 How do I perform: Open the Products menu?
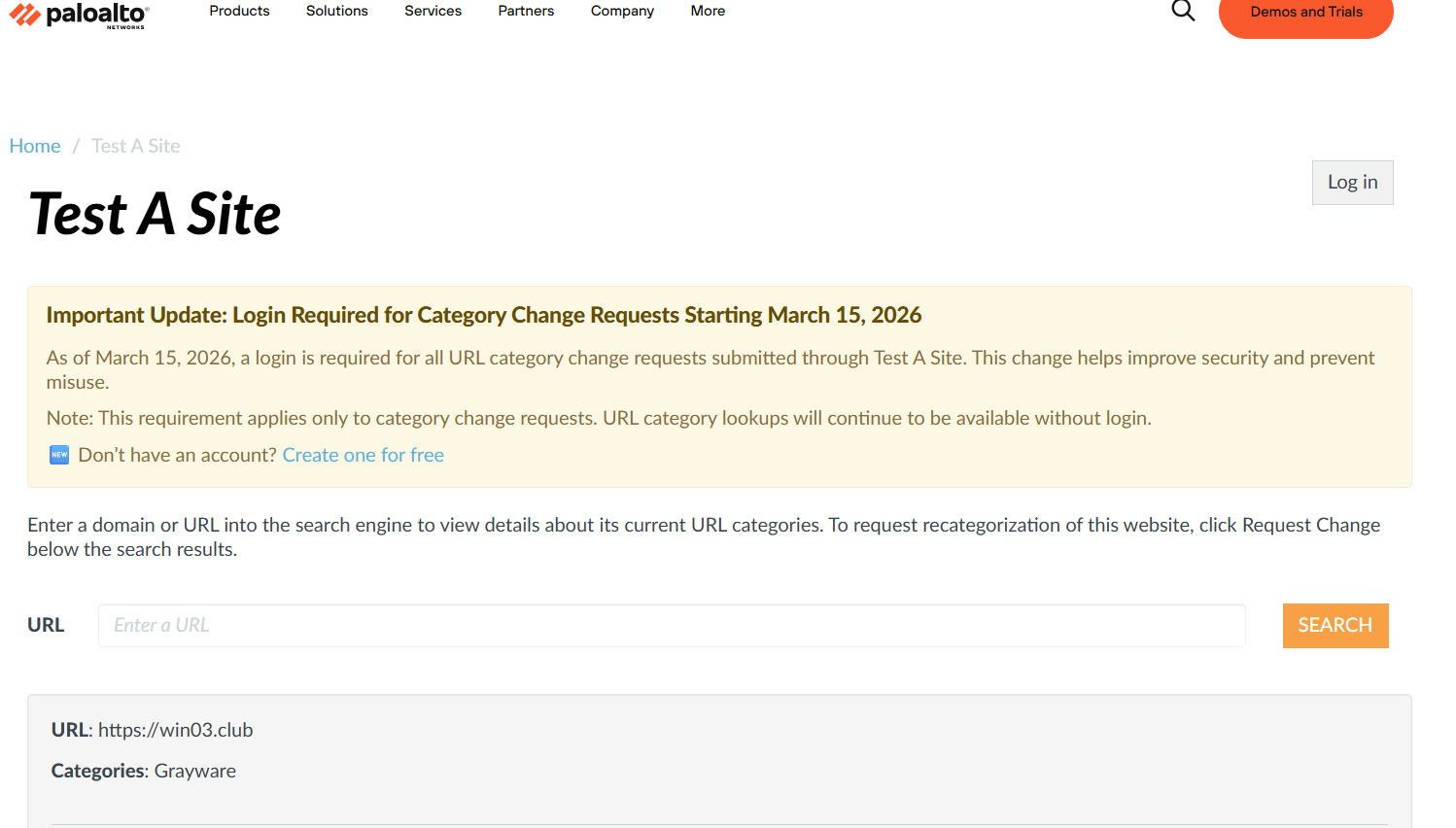click(239, 11)
